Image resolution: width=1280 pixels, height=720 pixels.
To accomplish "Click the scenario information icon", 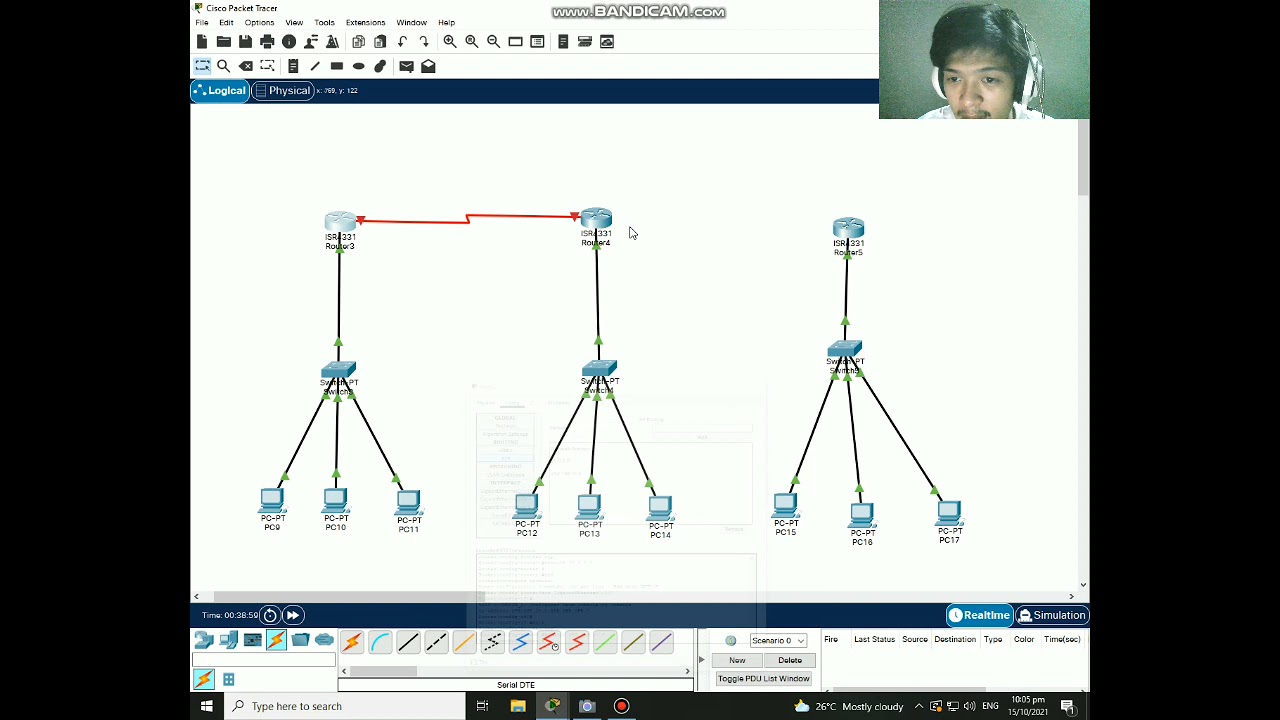I will pos(731,641).
